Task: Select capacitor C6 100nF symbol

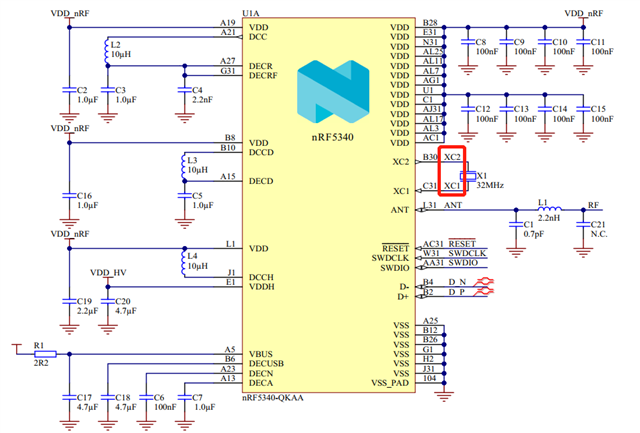Action: pos(146,397)
